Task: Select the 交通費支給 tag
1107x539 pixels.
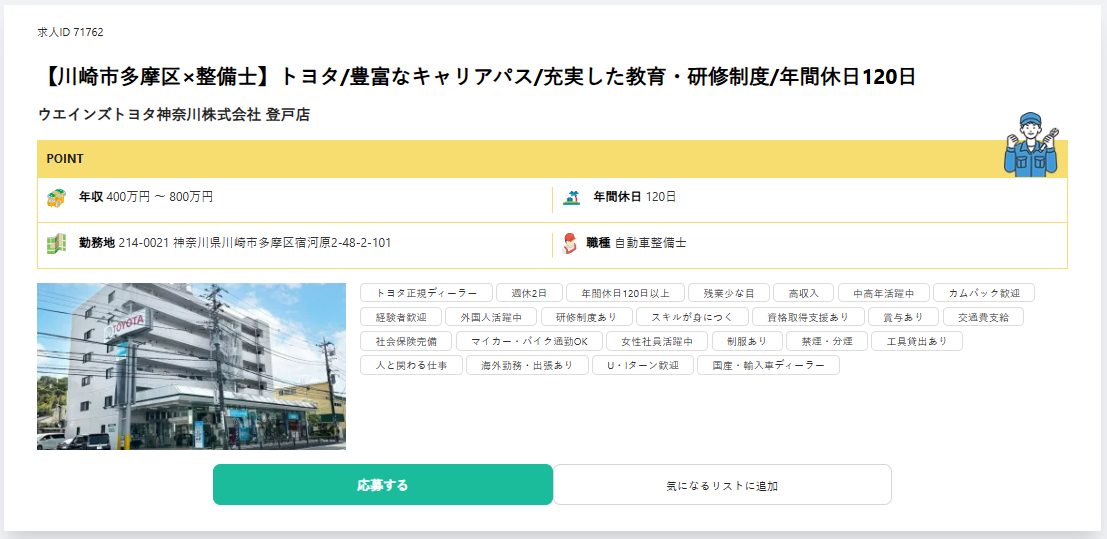Action: [983, 317]
